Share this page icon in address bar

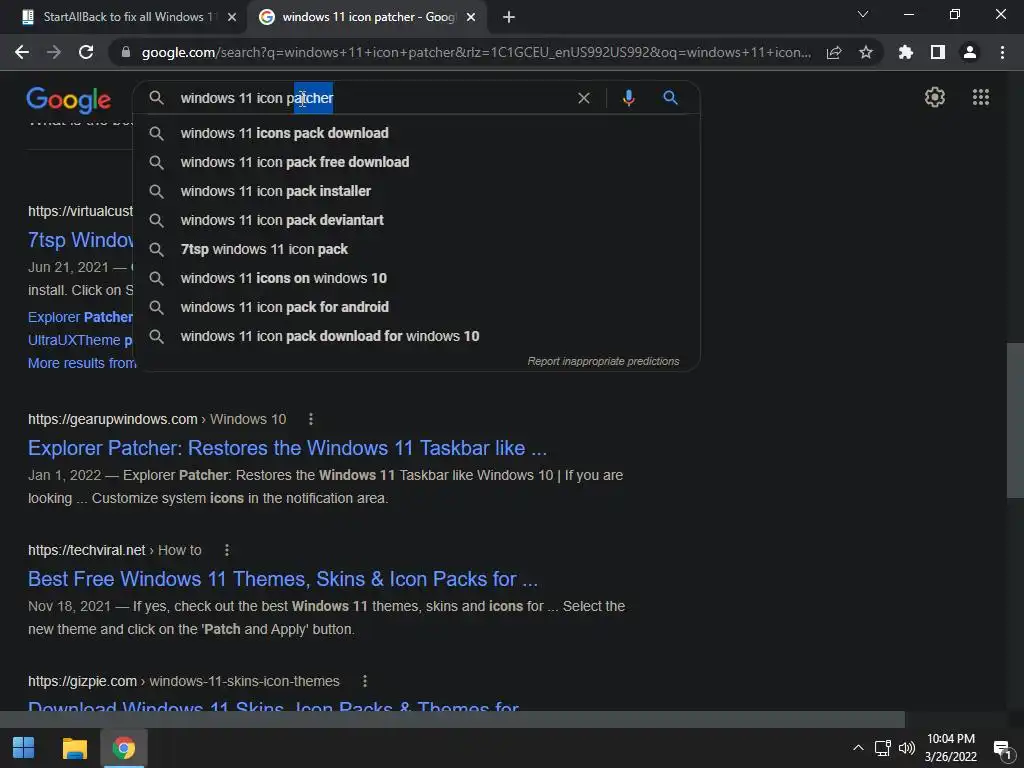(834, 52)
